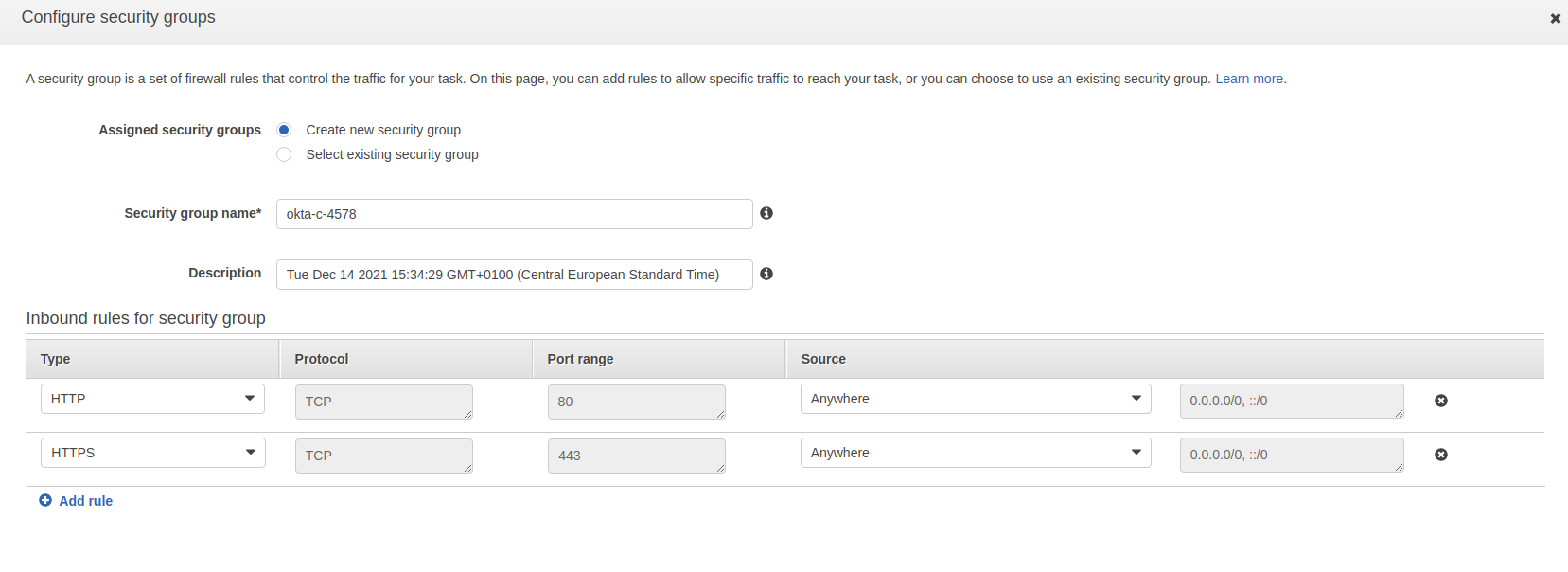Click the TCP protocol field for HTTPS
The image size is (1568, 572).
coord(383,456)
